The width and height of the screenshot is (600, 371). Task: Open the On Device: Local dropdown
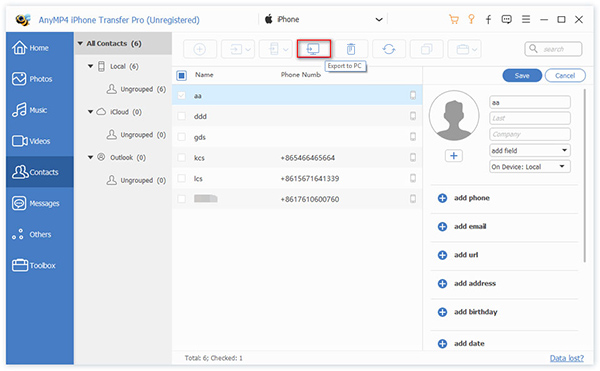tap(530, 166)
